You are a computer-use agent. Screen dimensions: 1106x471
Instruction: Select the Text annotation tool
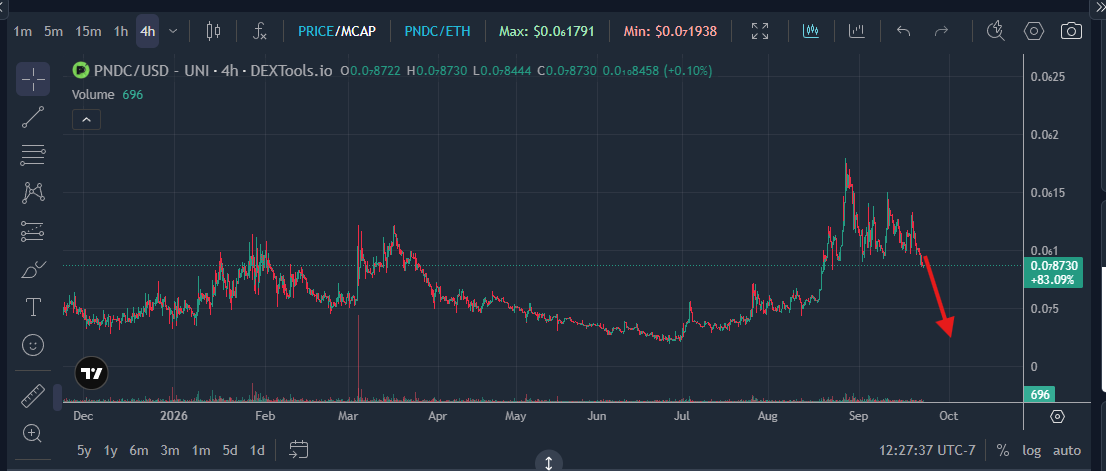coord(33,307)
